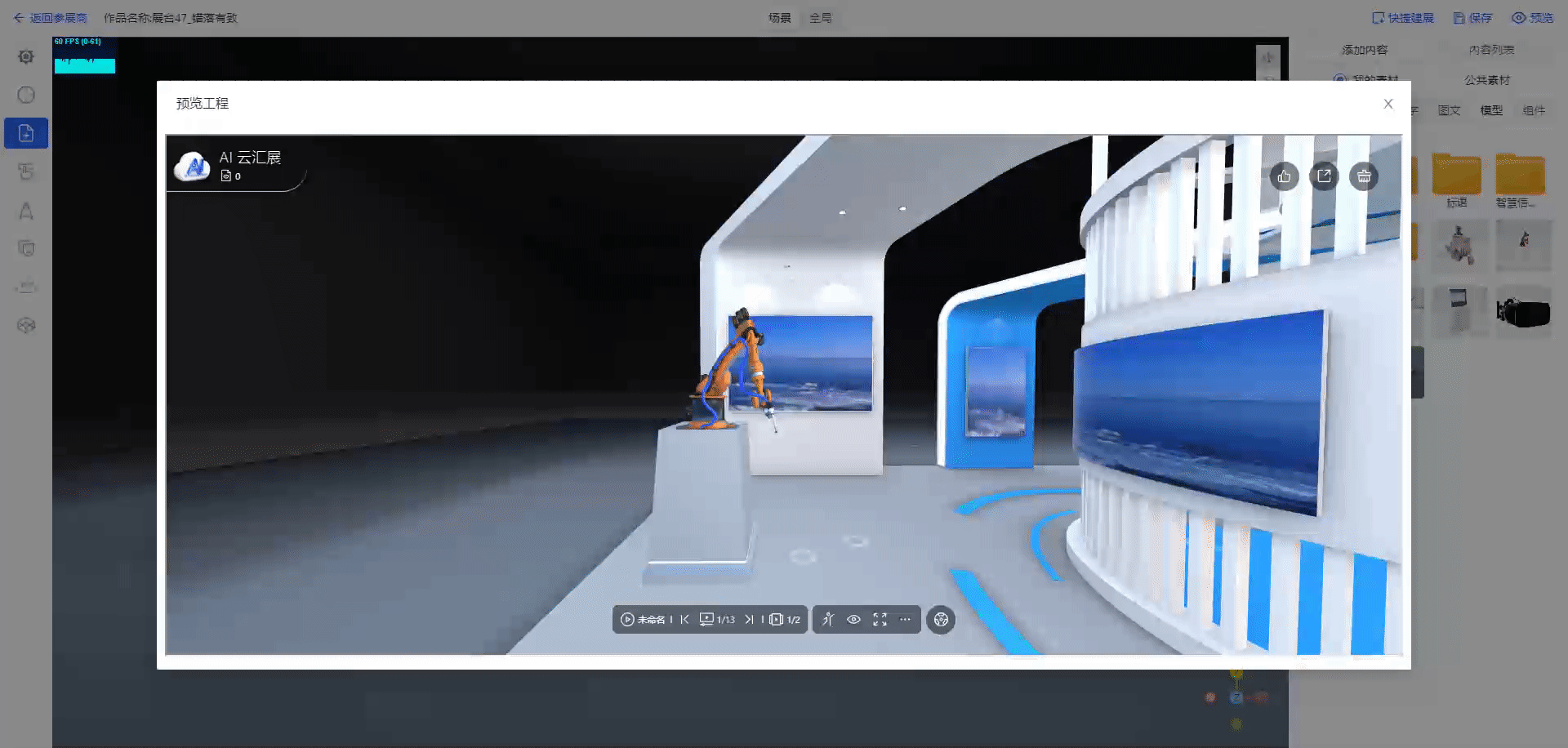Switch to the 公共素材 tab

[1486, 80]
